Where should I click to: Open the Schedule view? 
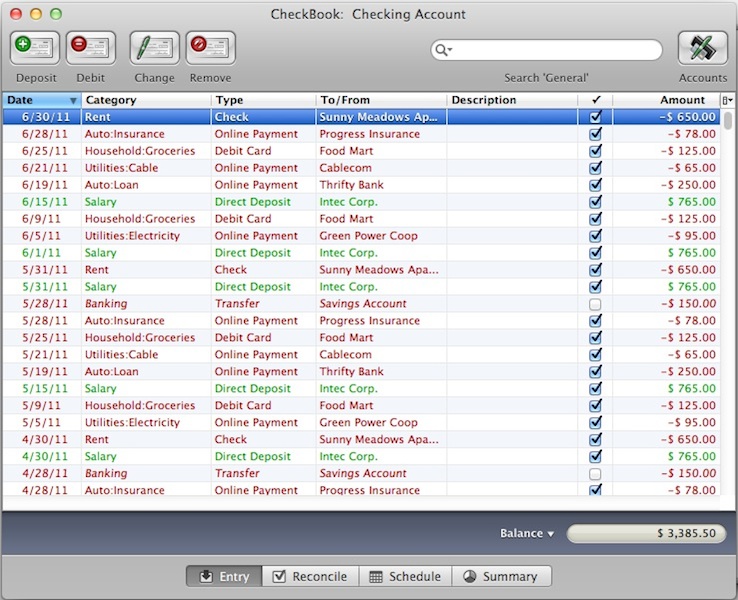[x=405, y=576]
